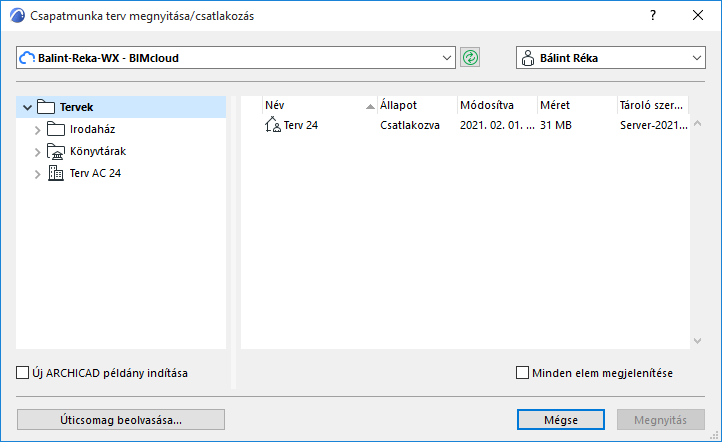Screen dimensions: 722x442
Task: Click the project list scroll down arrow
Action: point(697,341)
